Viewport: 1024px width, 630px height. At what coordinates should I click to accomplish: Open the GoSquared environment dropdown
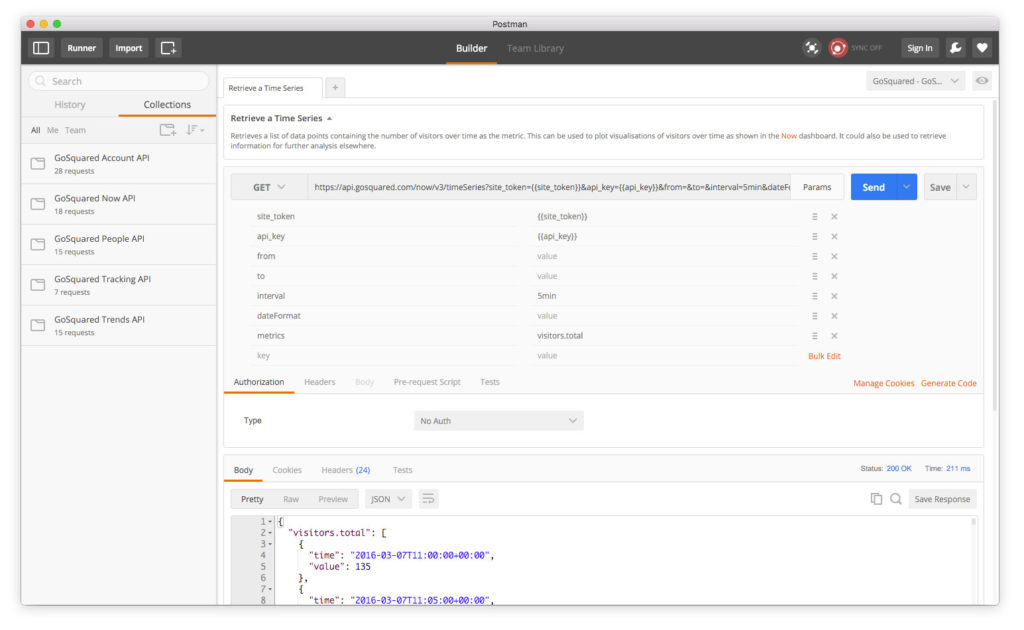pyautogui.click(x=915, y=81)
